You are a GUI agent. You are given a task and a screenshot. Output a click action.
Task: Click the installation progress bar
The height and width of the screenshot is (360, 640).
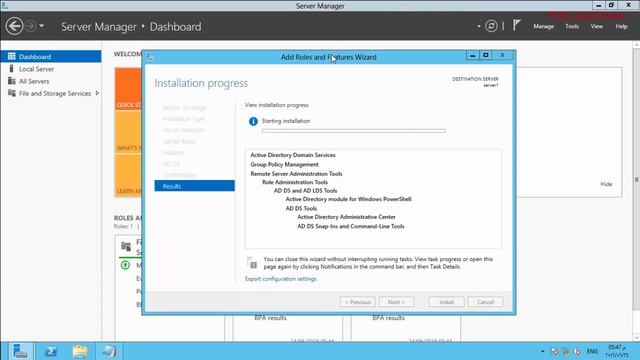tap(353, 131)
